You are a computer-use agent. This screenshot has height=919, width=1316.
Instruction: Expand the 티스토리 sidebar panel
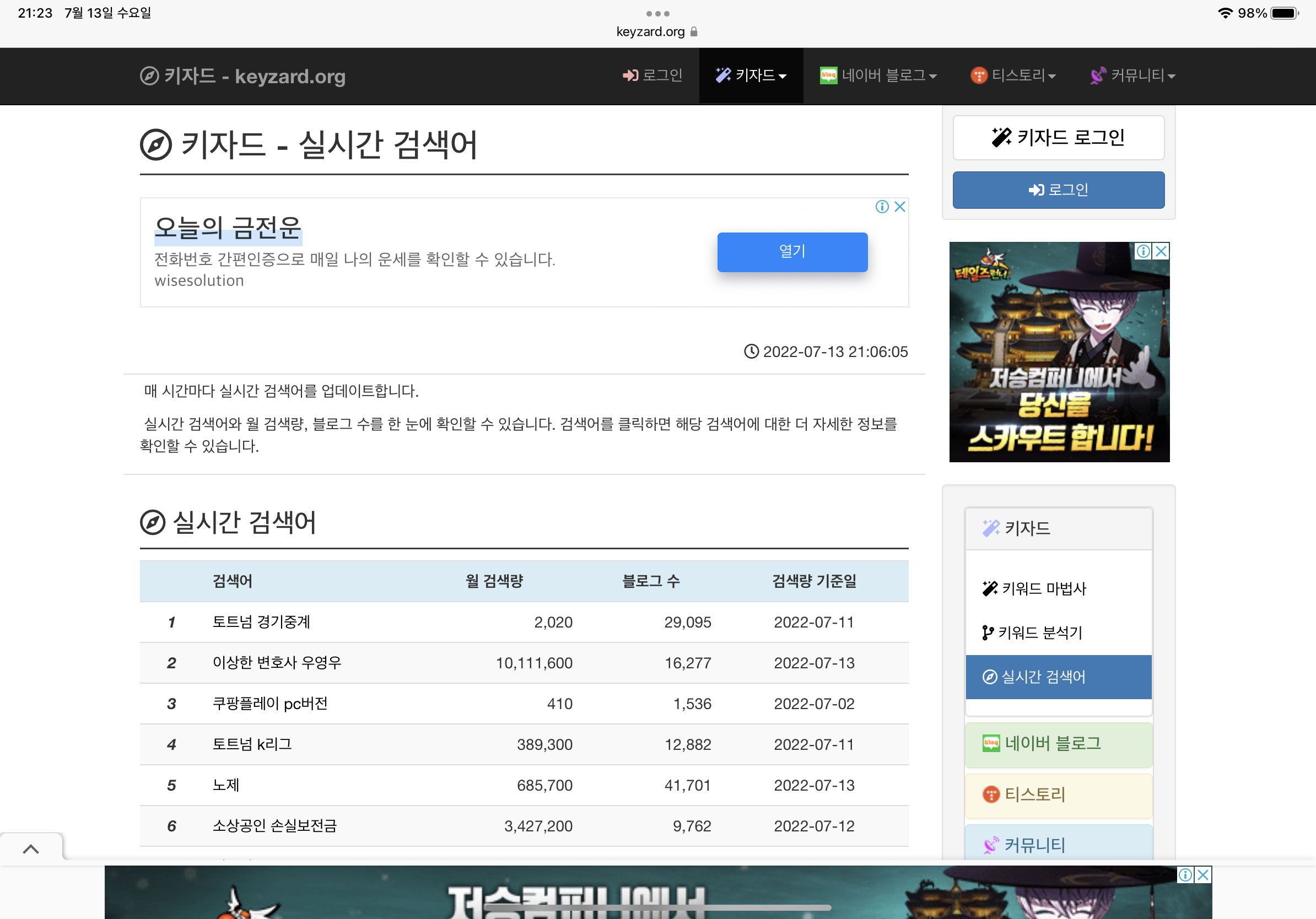pos(1034,794)
